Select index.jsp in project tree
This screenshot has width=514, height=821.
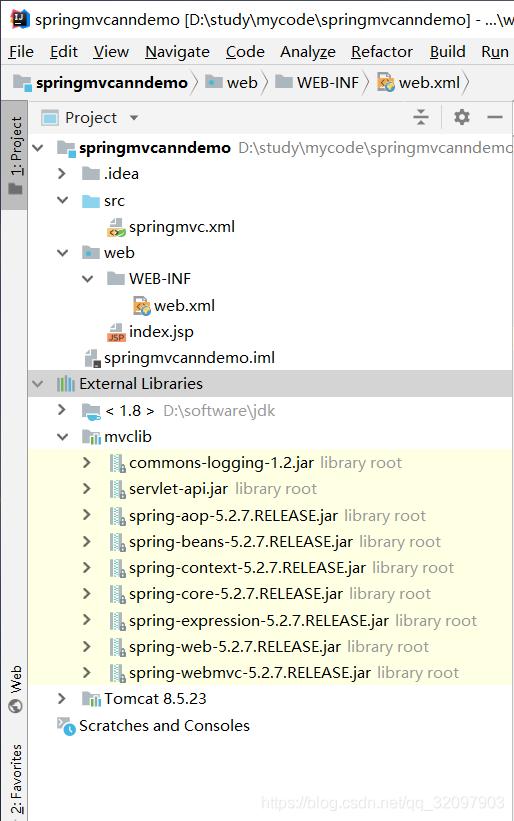161,332
